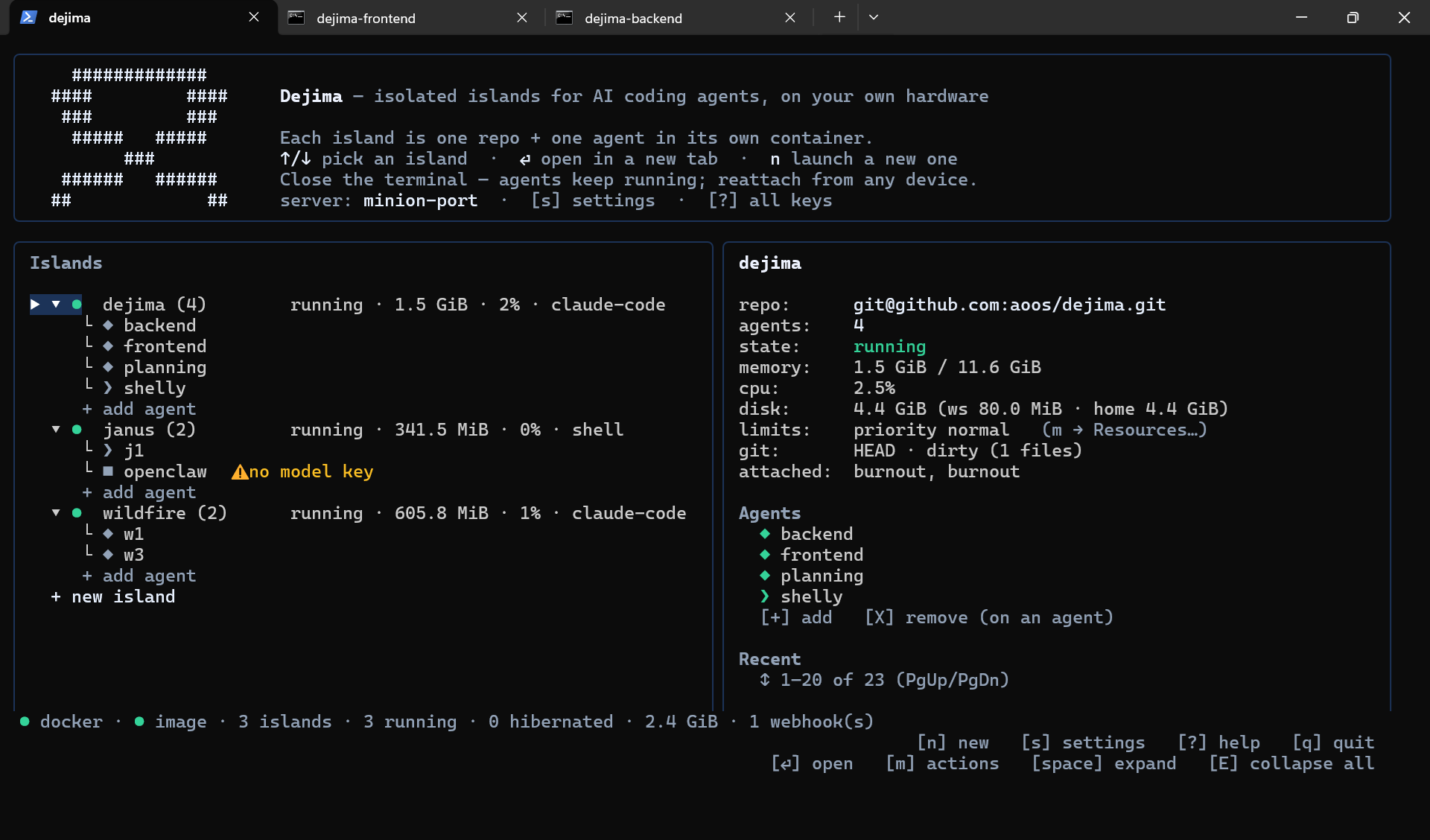The height and width of the screenshot is (840, 1430).
Task: Click the [n] new footer shortcut
Action: 953,742
